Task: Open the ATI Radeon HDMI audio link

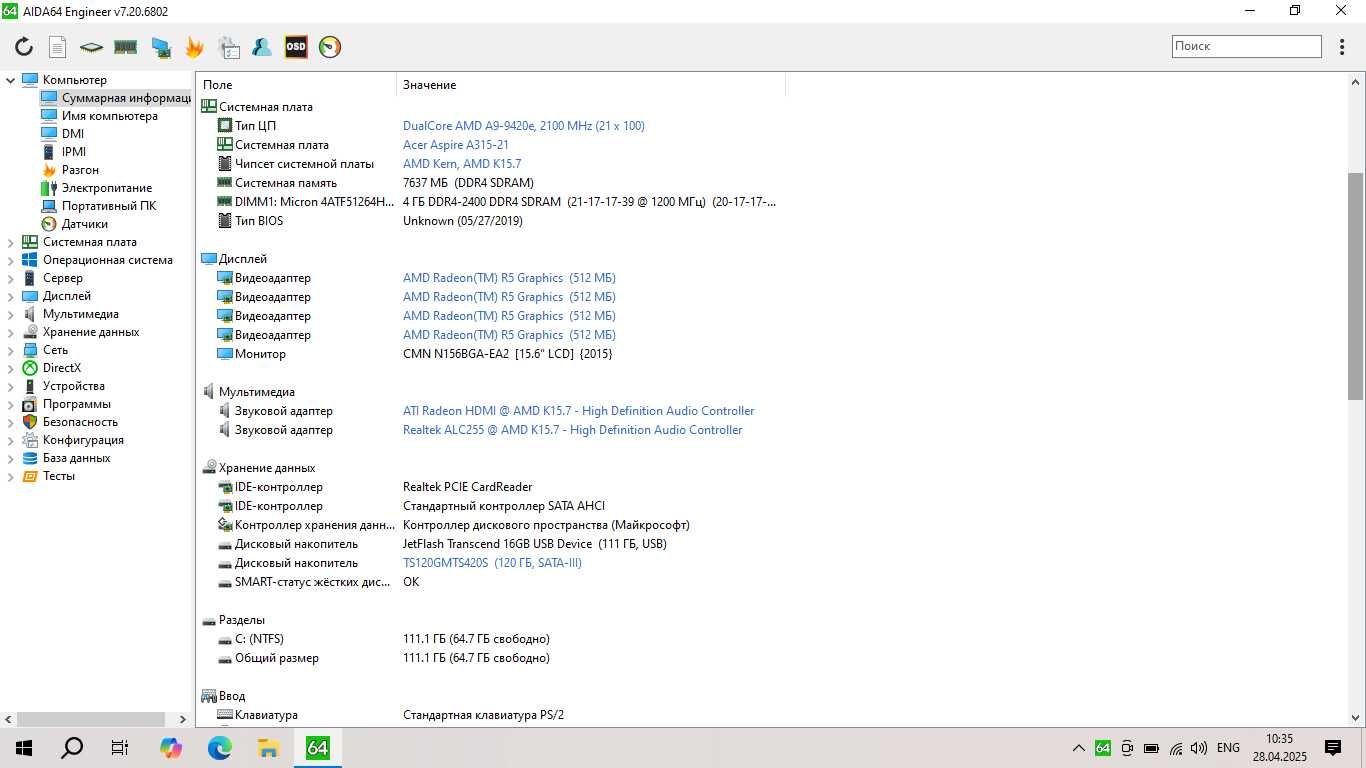Action: (578, 411)
